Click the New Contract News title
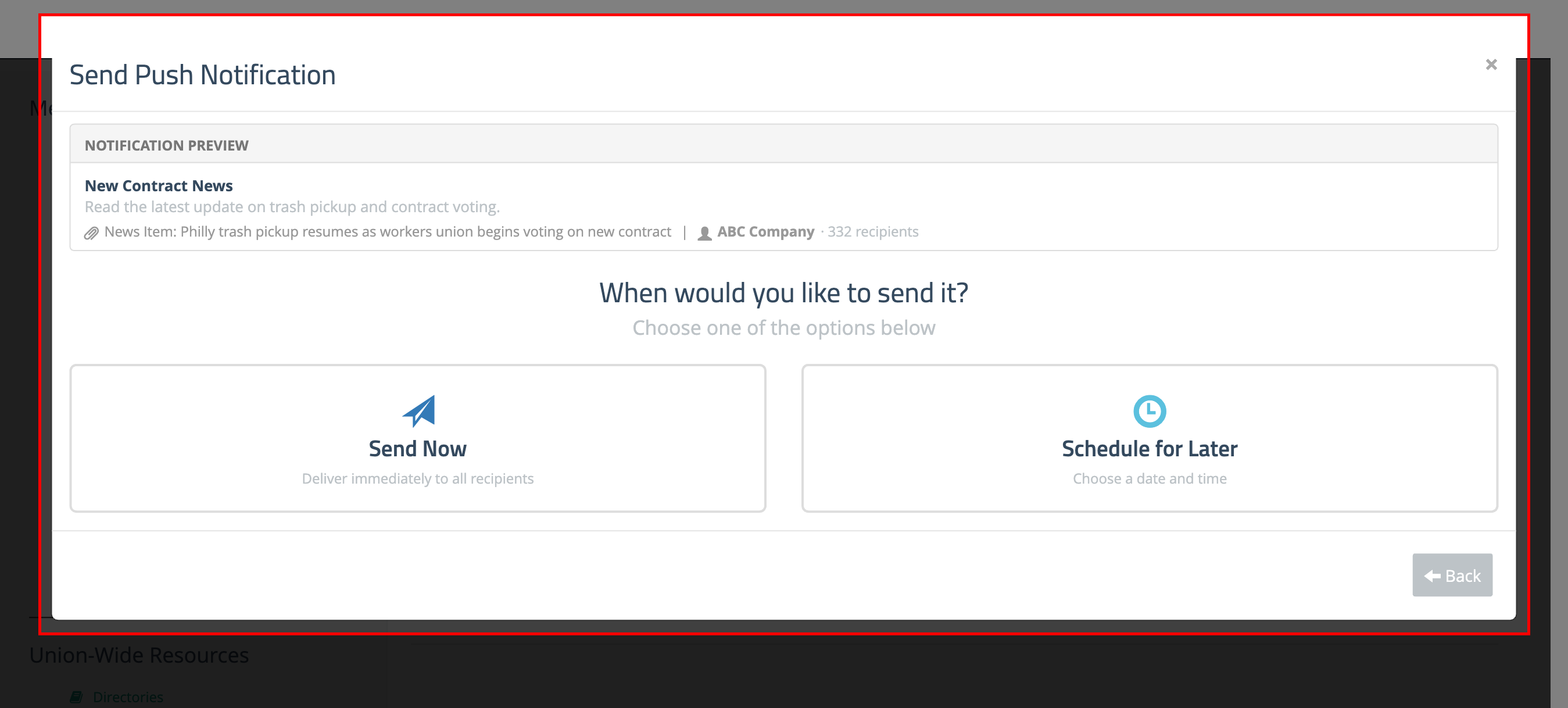 click(159, 185)
